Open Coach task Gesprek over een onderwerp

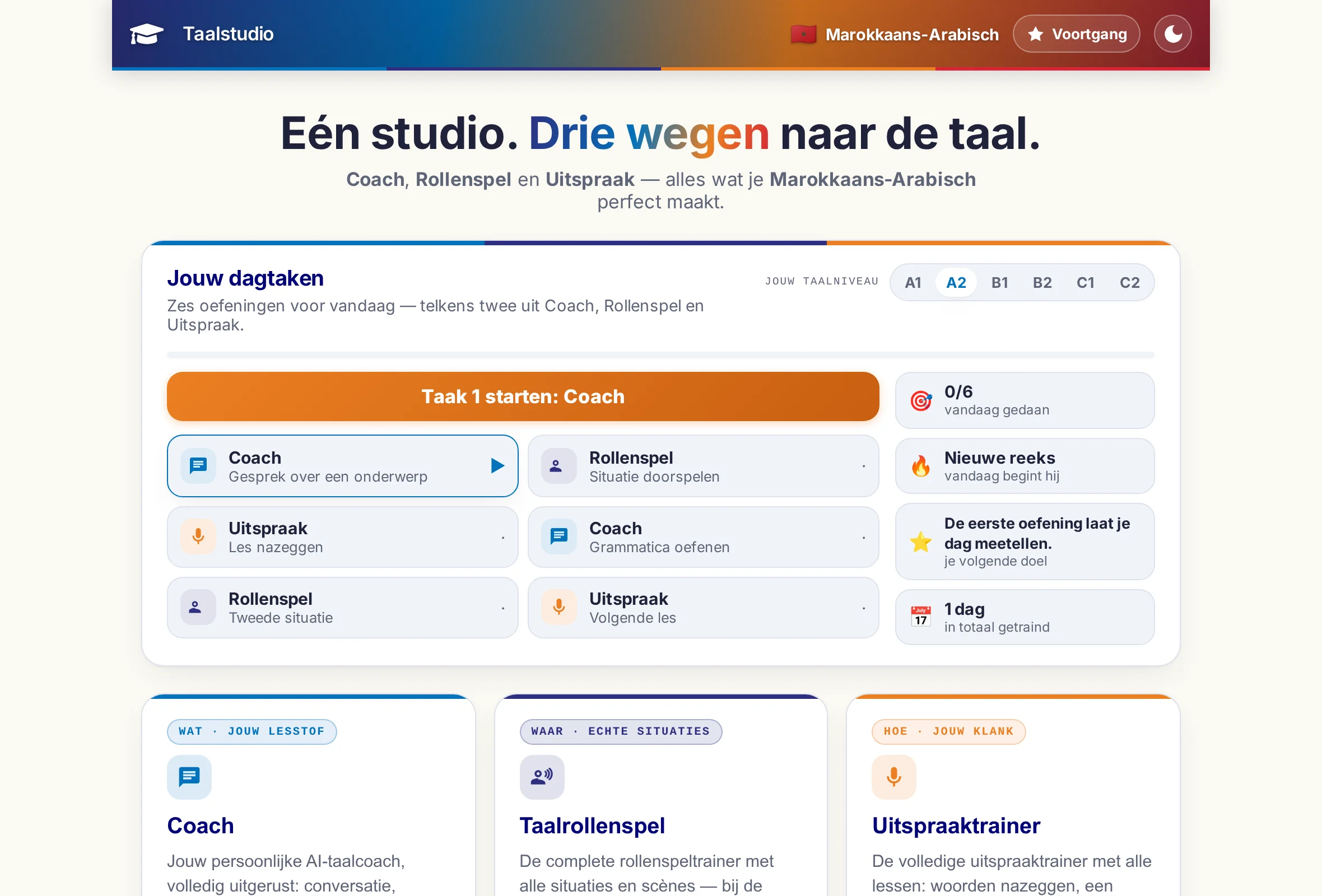click(x=342, y=466)
